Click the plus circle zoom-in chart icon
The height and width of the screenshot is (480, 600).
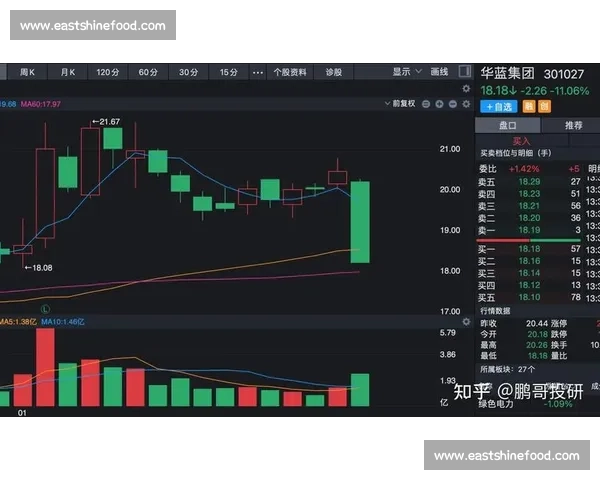pos(439,104)
